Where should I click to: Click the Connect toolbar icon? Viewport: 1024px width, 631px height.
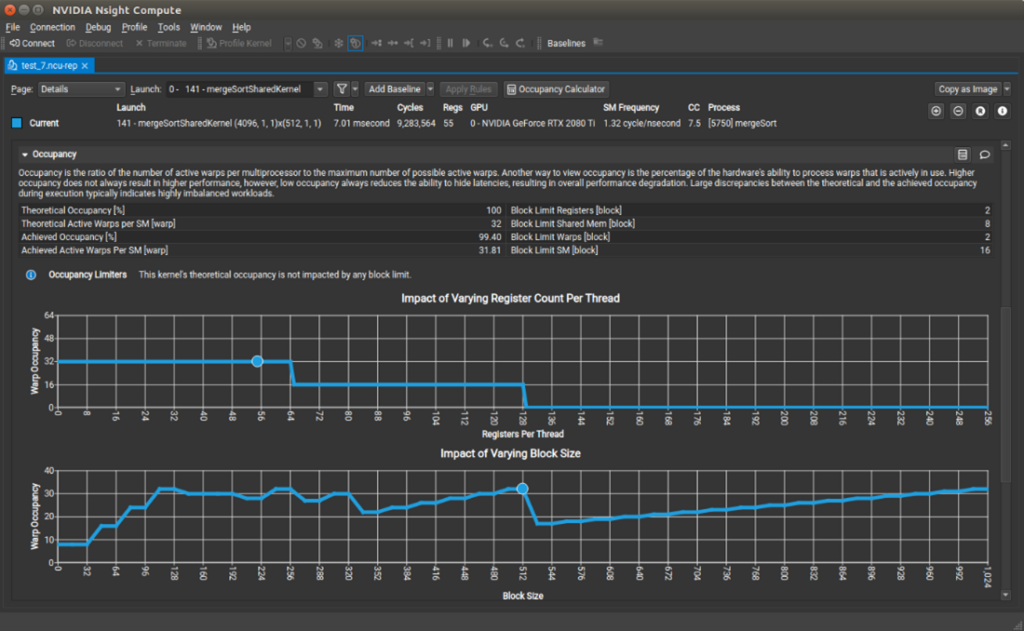tap(32, 43)
